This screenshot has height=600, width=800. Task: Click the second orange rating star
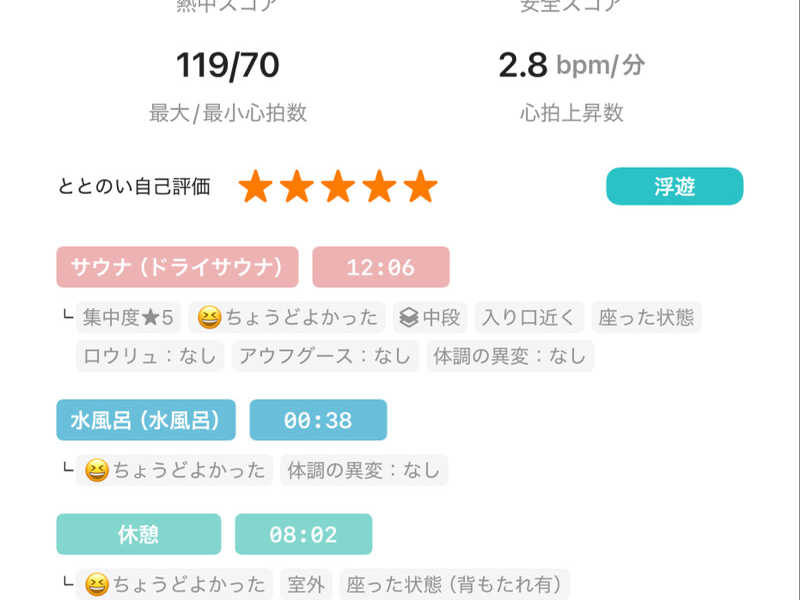297,186
